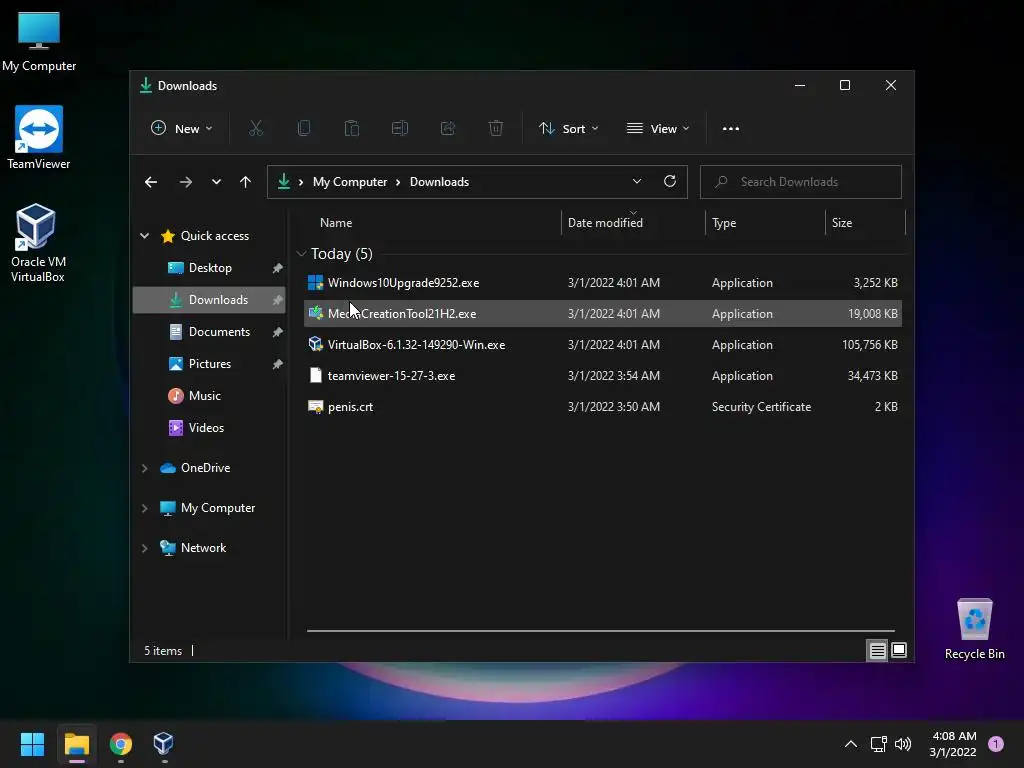Select teamviewer-15-27-3.exe file
This screenshot has height=768, width=1024.
click(603, 376)
